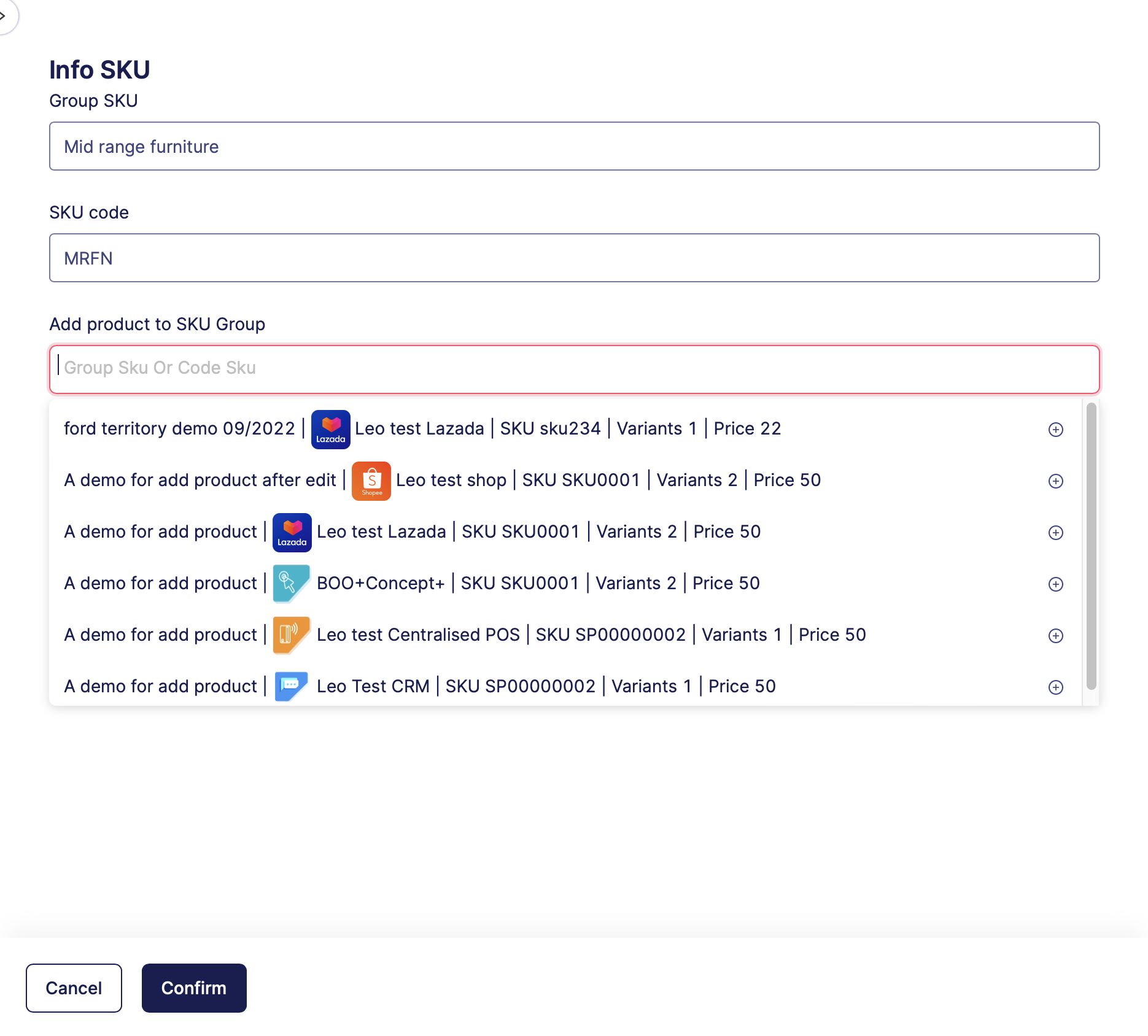Select A demo for add product after edit
Viewport: 1148px width, 1036px height.
click(200, 480)
